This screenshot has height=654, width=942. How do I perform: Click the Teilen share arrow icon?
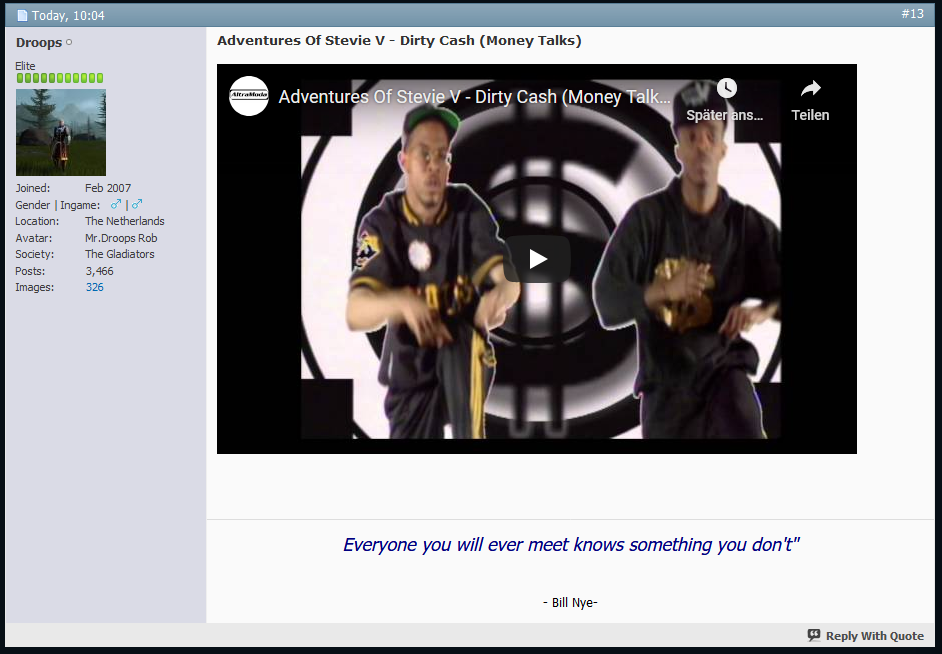pos(810,89)
